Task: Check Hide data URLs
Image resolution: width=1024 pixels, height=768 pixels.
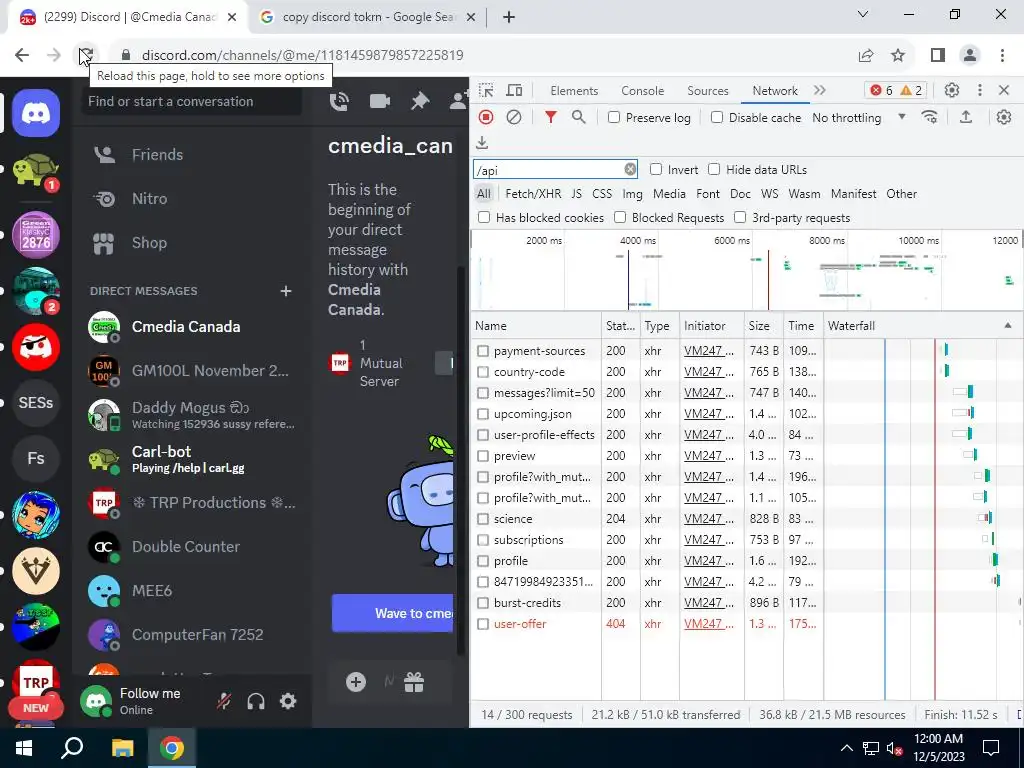Action: tap(714, 170)
